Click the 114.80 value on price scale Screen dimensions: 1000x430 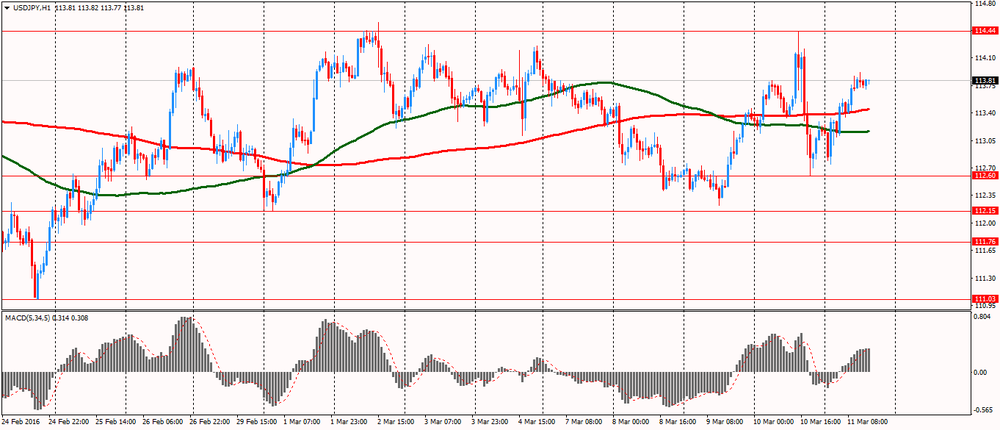982,4
